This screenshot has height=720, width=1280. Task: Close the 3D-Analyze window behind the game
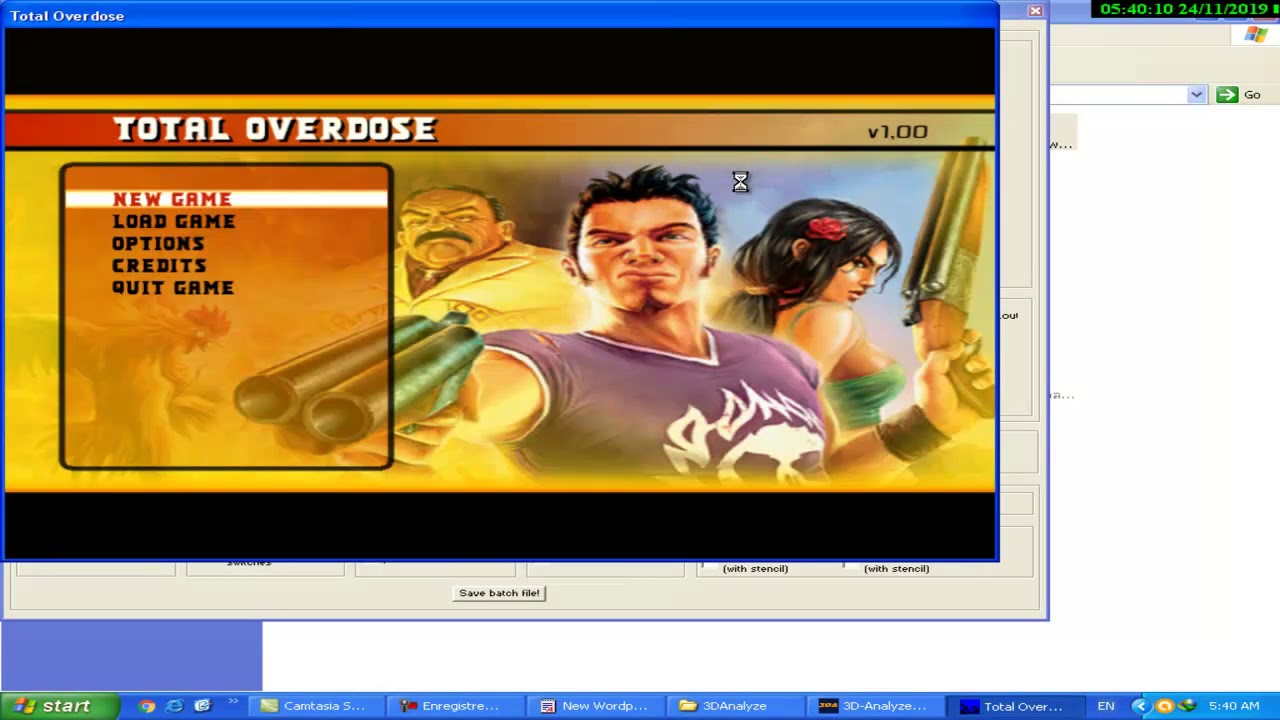[1035, 10]
